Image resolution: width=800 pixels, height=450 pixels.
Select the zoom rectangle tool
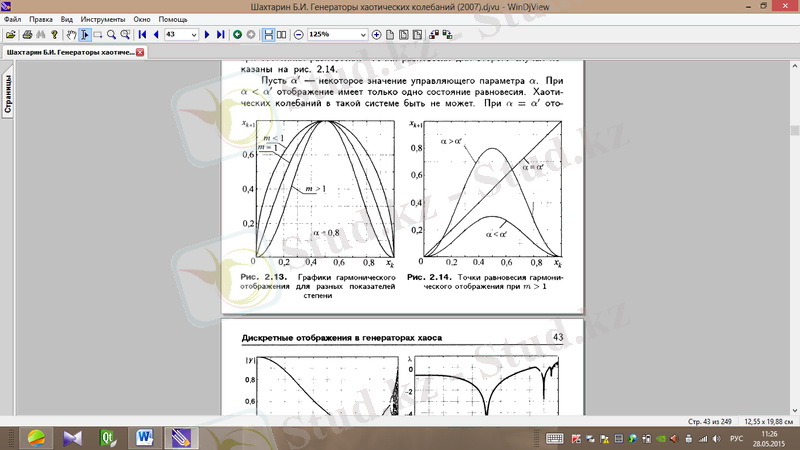tap(125, 35)
